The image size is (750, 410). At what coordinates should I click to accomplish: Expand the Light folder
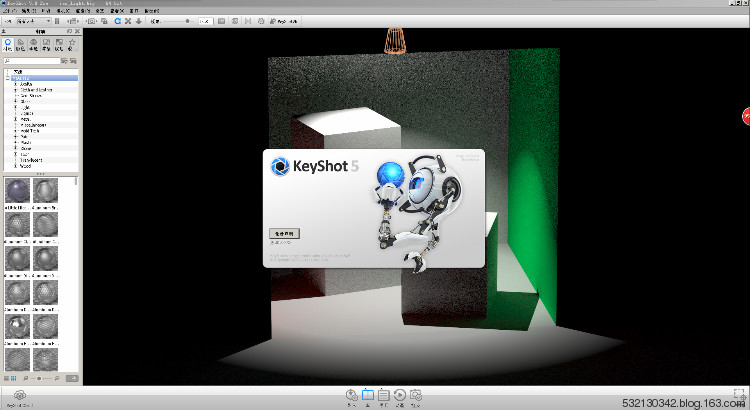(15, 107)
